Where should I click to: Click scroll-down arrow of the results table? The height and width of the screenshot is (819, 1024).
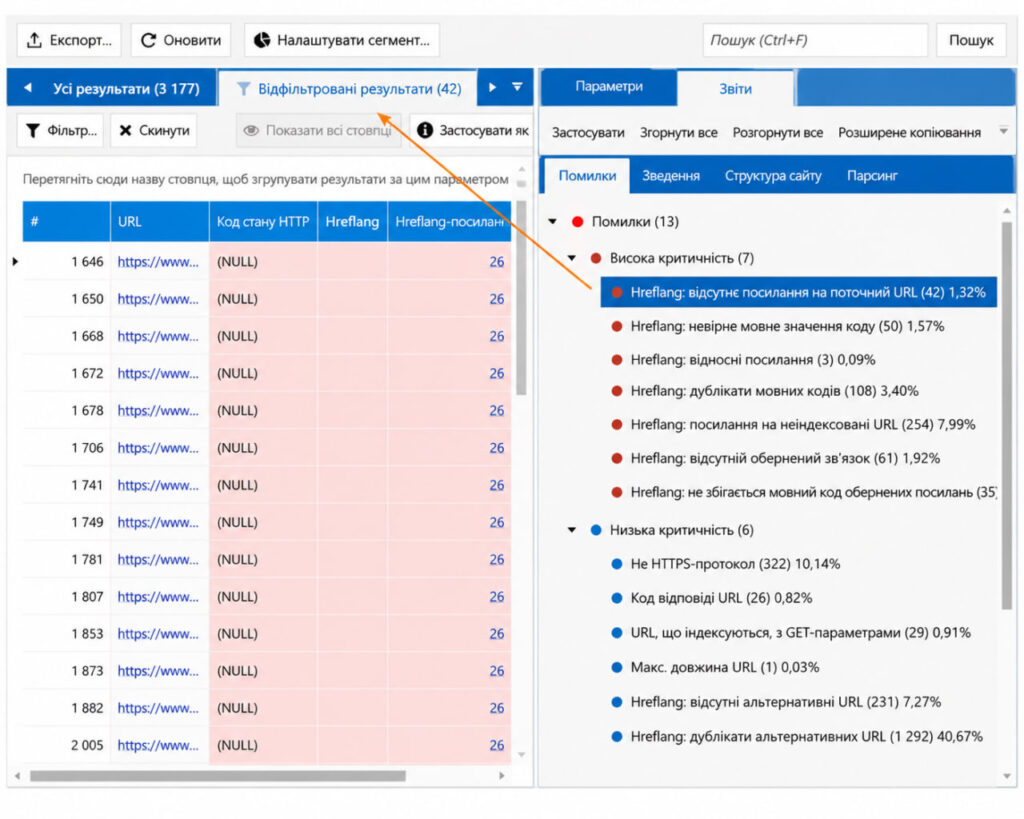[521, 754]
